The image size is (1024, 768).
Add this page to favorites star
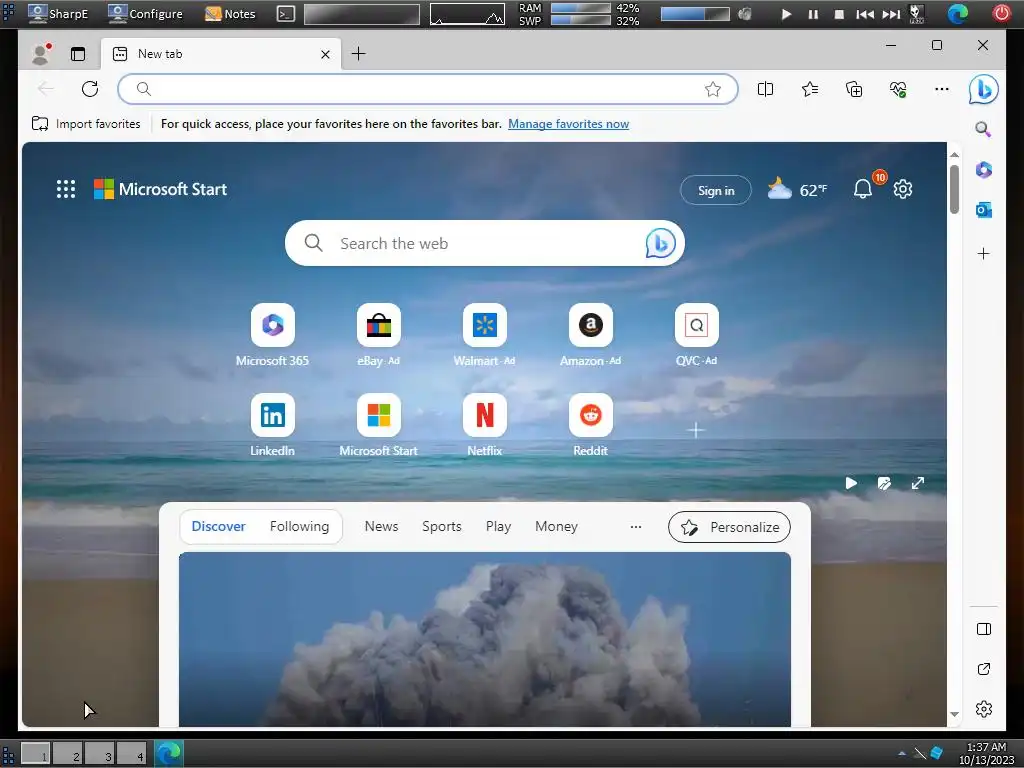pos(712,89)
